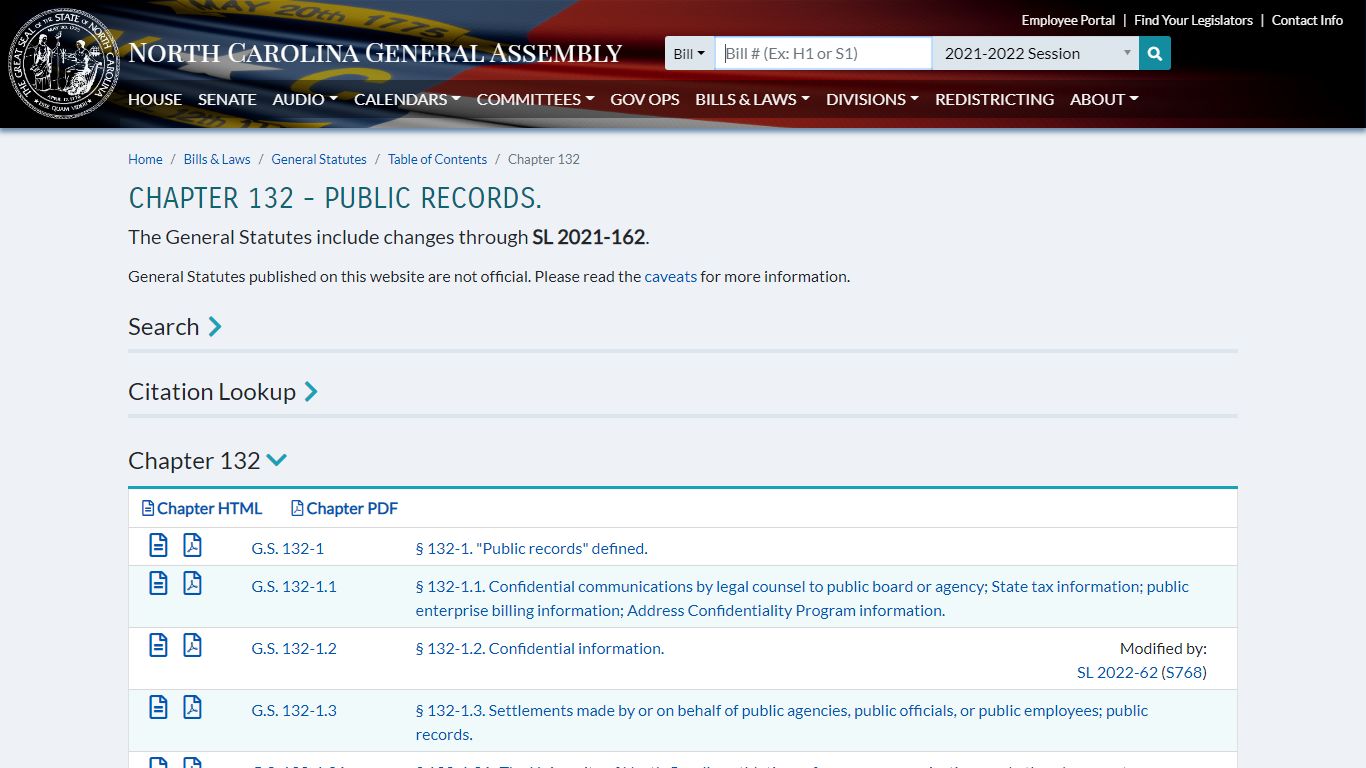The width and height of the screenshot is (1366, 768).
Task: Click the General Statutes breadcrumb
Action: click(319, 159)
